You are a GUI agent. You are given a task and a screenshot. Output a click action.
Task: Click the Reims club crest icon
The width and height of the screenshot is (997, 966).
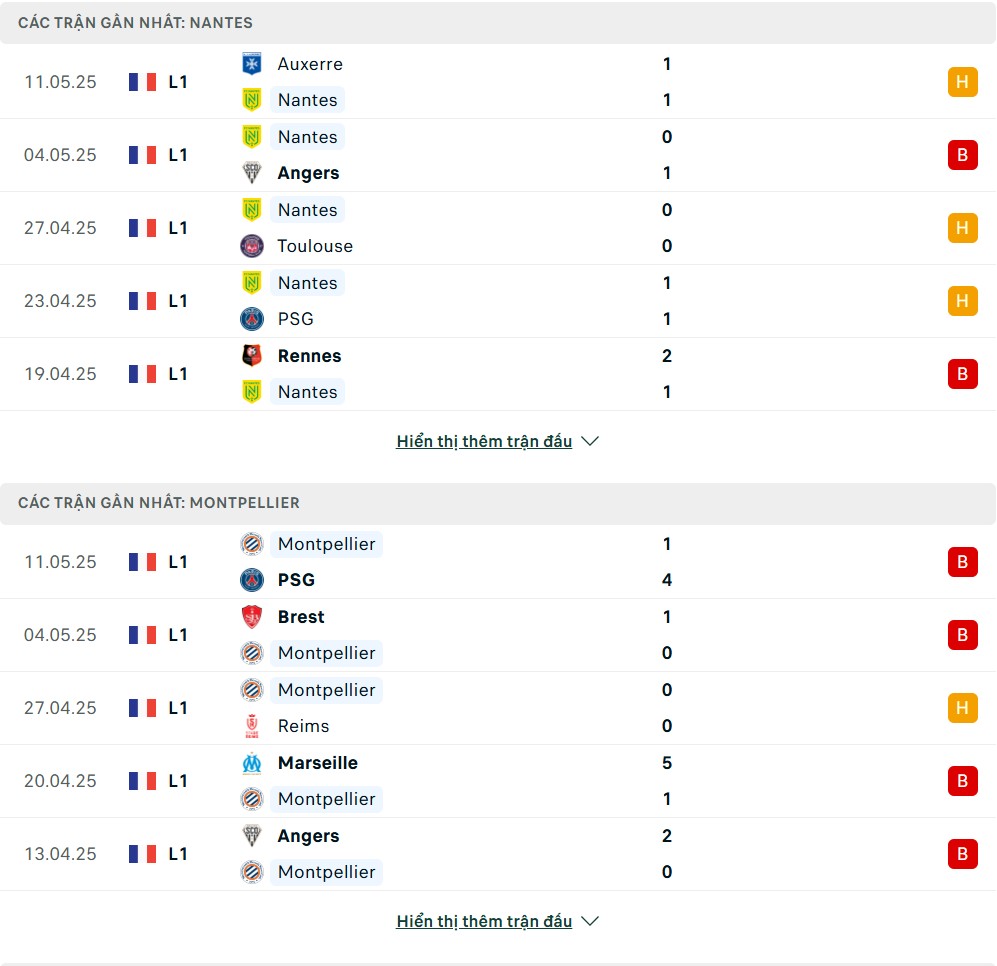(252, 726)
